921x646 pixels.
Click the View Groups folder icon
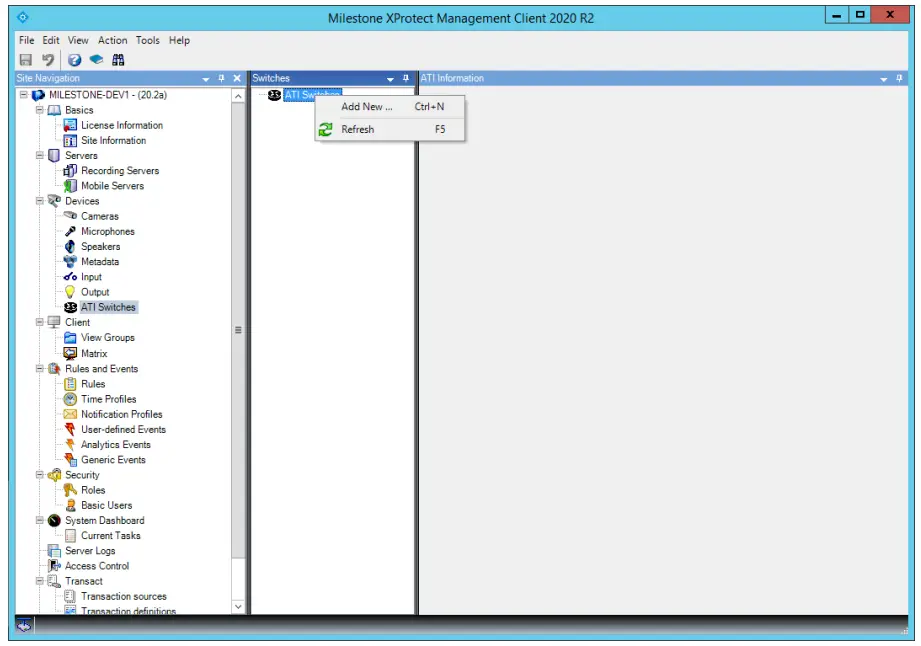click(70, 338)
